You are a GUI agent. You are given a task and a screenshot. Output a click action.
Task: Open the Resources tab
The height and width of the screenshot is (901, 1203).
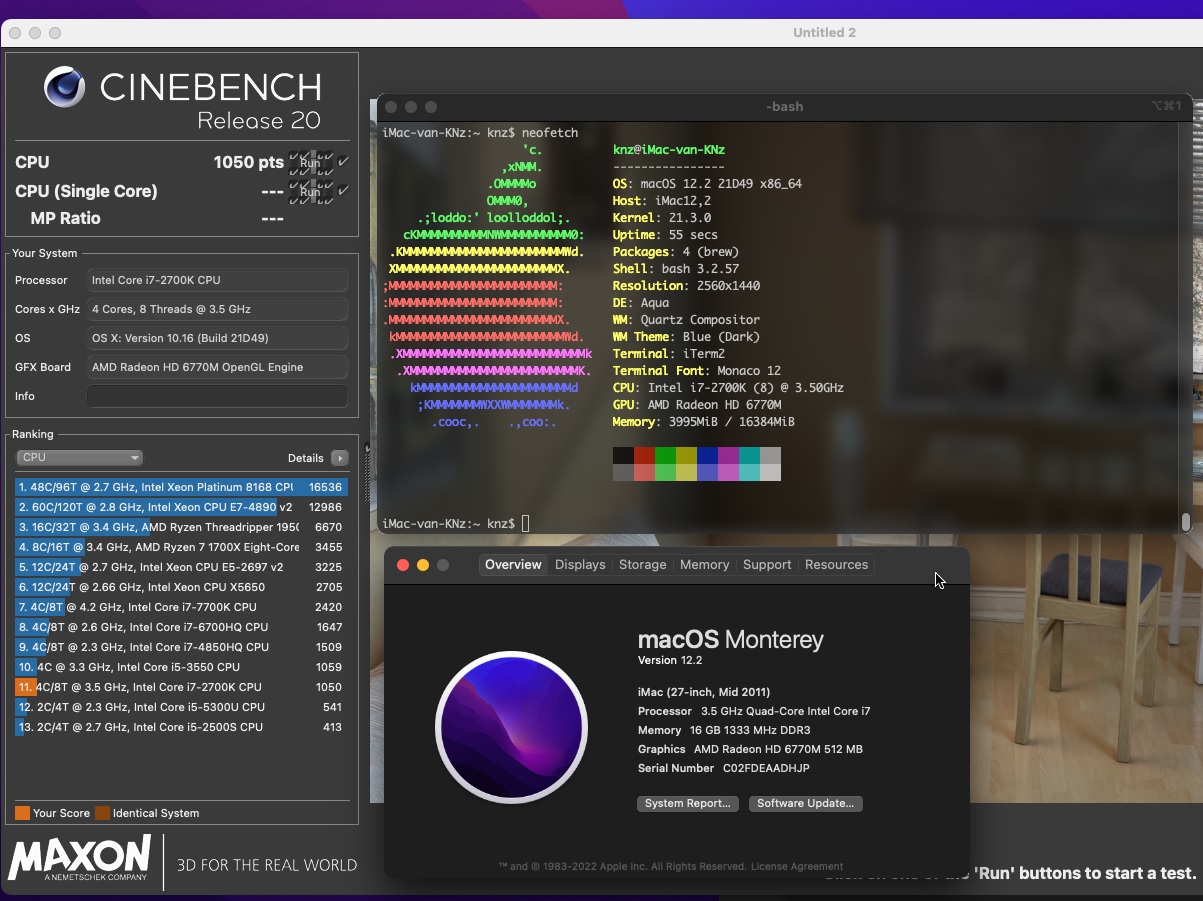[836, 565]
